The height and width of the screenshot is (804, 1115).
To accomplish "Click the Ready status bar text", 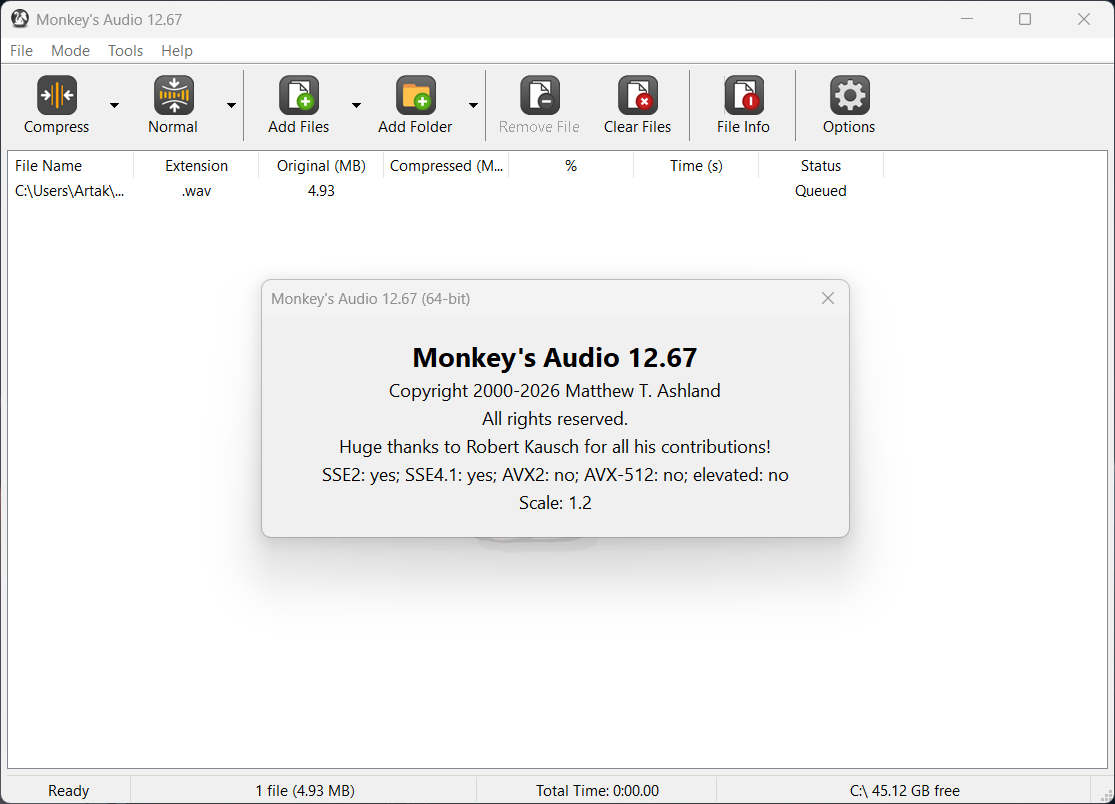I will coord(68,790).
